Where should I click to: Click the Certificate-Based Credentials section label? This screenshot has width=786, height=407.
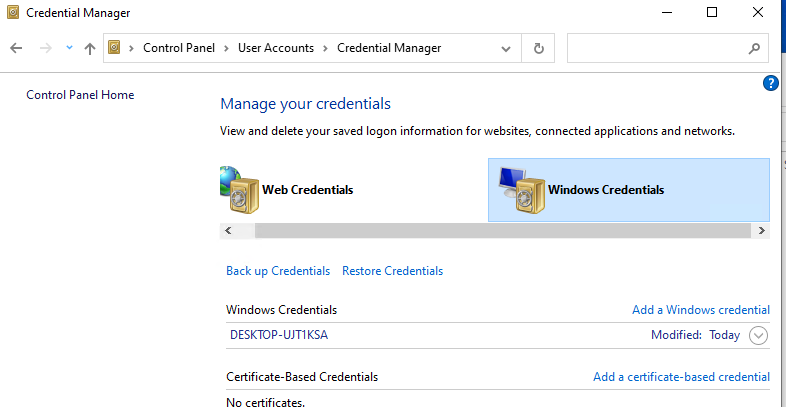(302, 376)
